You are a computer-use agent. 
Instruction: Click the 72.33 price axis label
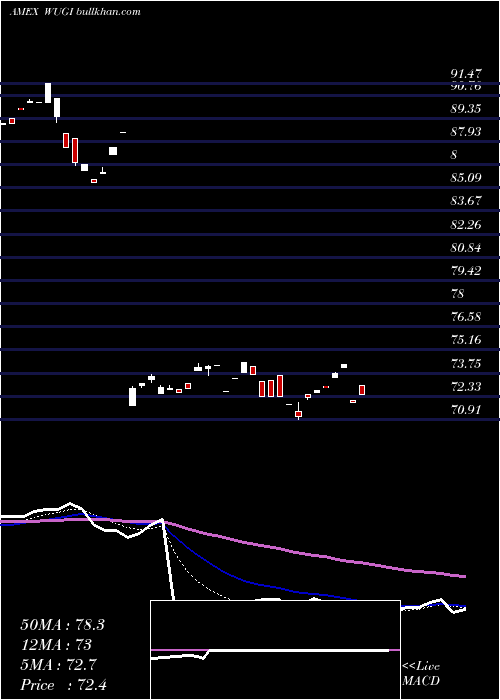pos(466,386)
